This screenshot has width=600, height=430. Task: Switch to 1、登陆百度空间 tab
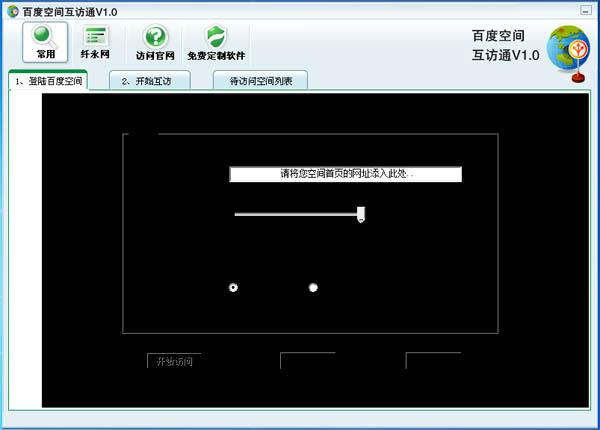pos(48,81)
